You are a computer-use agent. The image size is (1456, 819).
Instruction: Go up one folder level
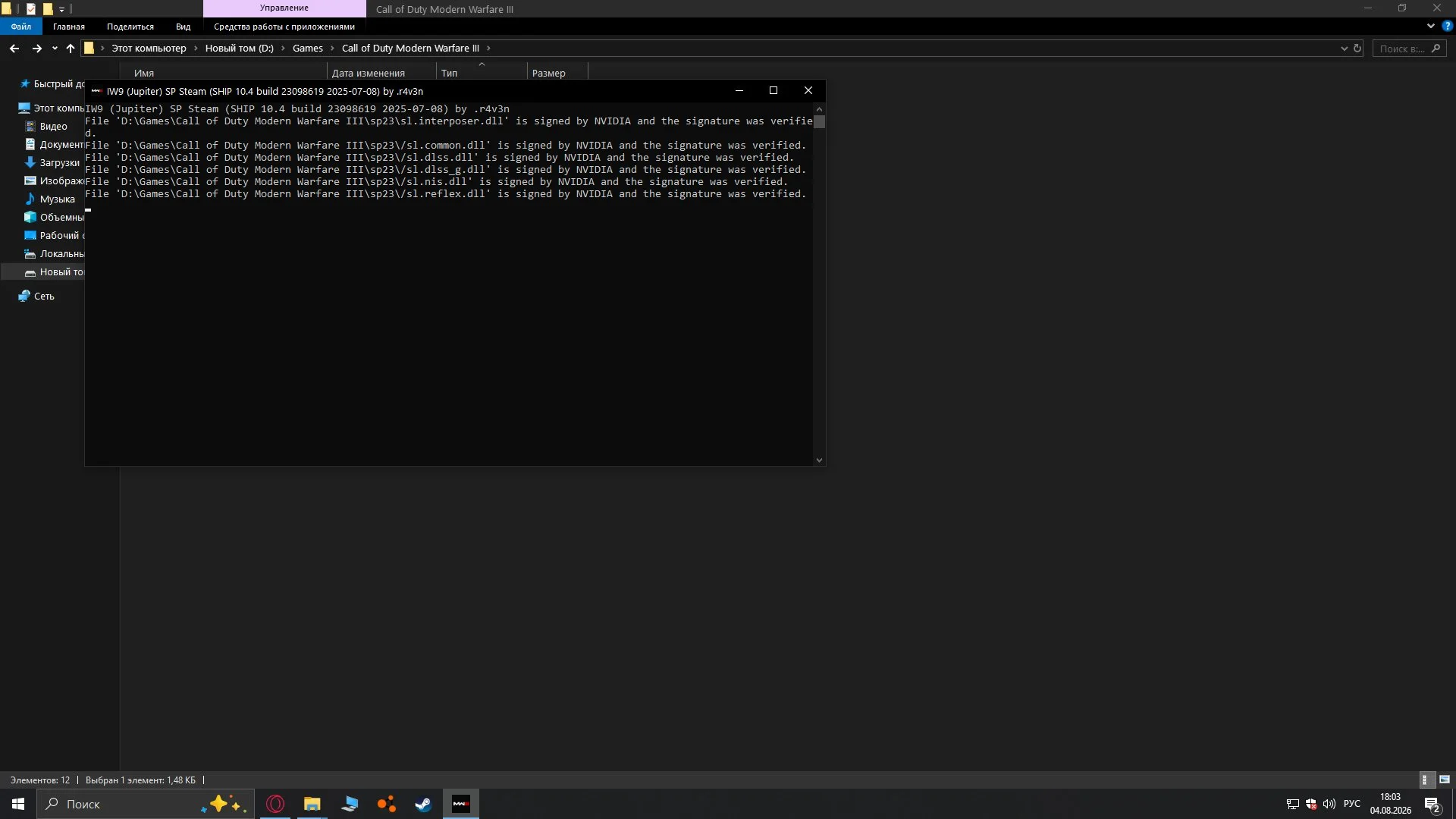pyautogui.click(x=71, y=48)
